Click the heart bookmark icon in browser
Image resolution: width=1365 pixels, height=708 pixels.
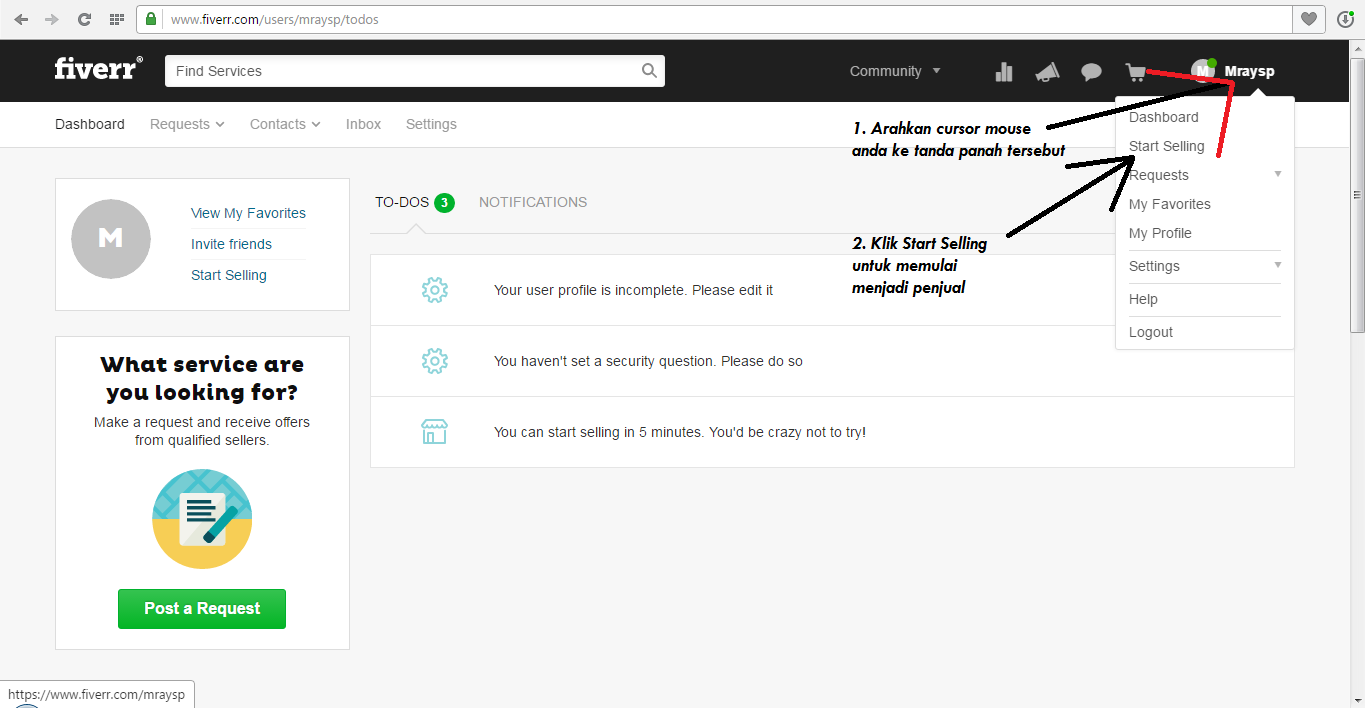pos(1308,19)
